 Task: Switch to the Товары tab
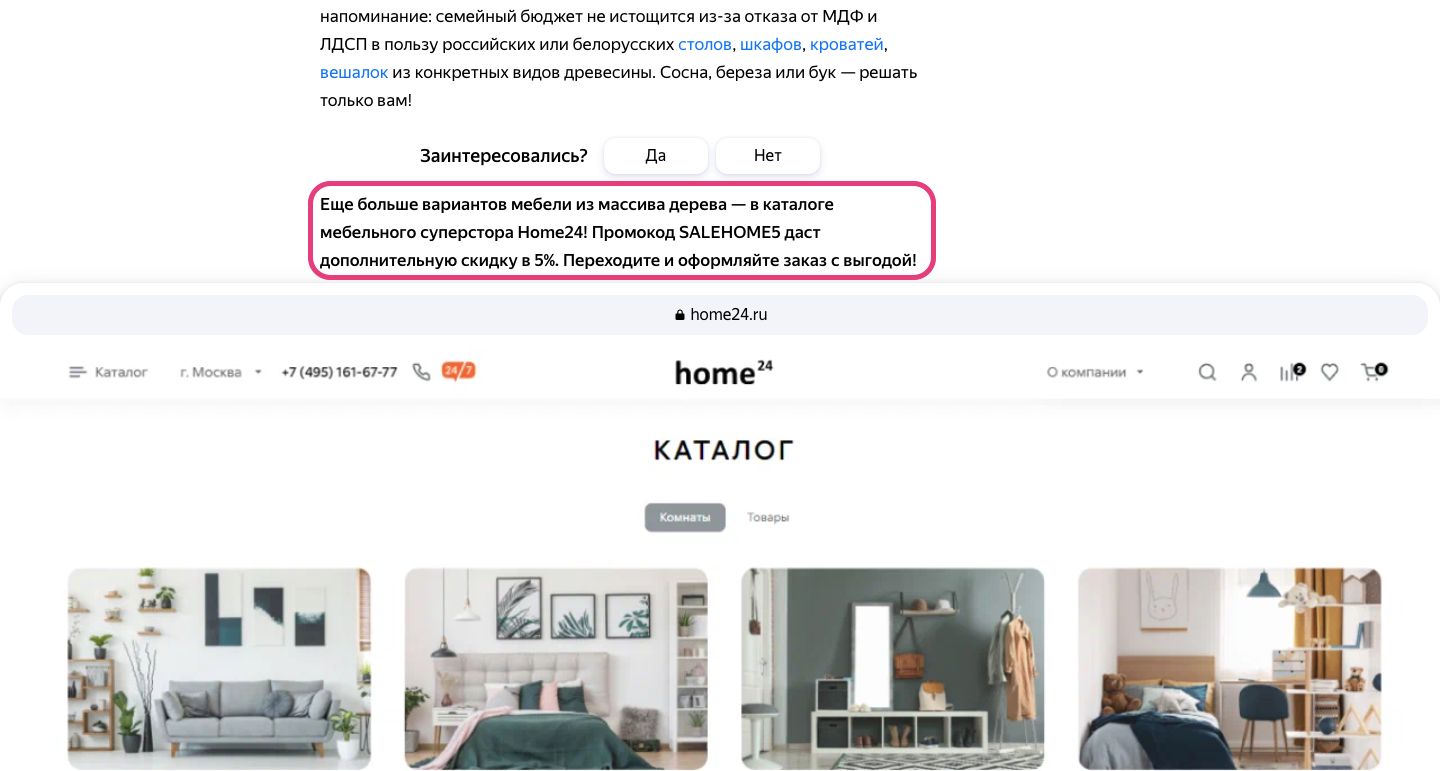click(768, 518)
